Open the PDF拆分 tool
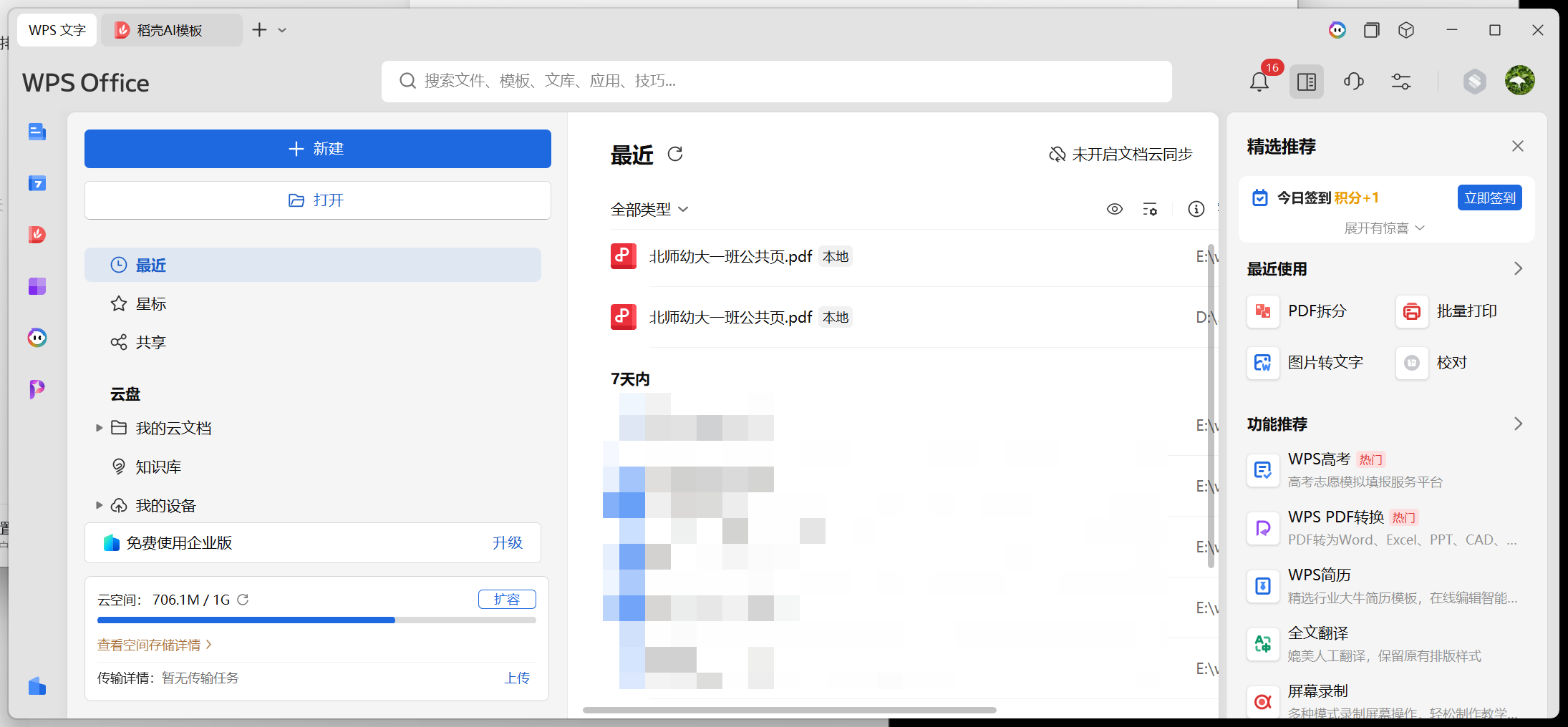1568x727 pixels. (1297, 311)
